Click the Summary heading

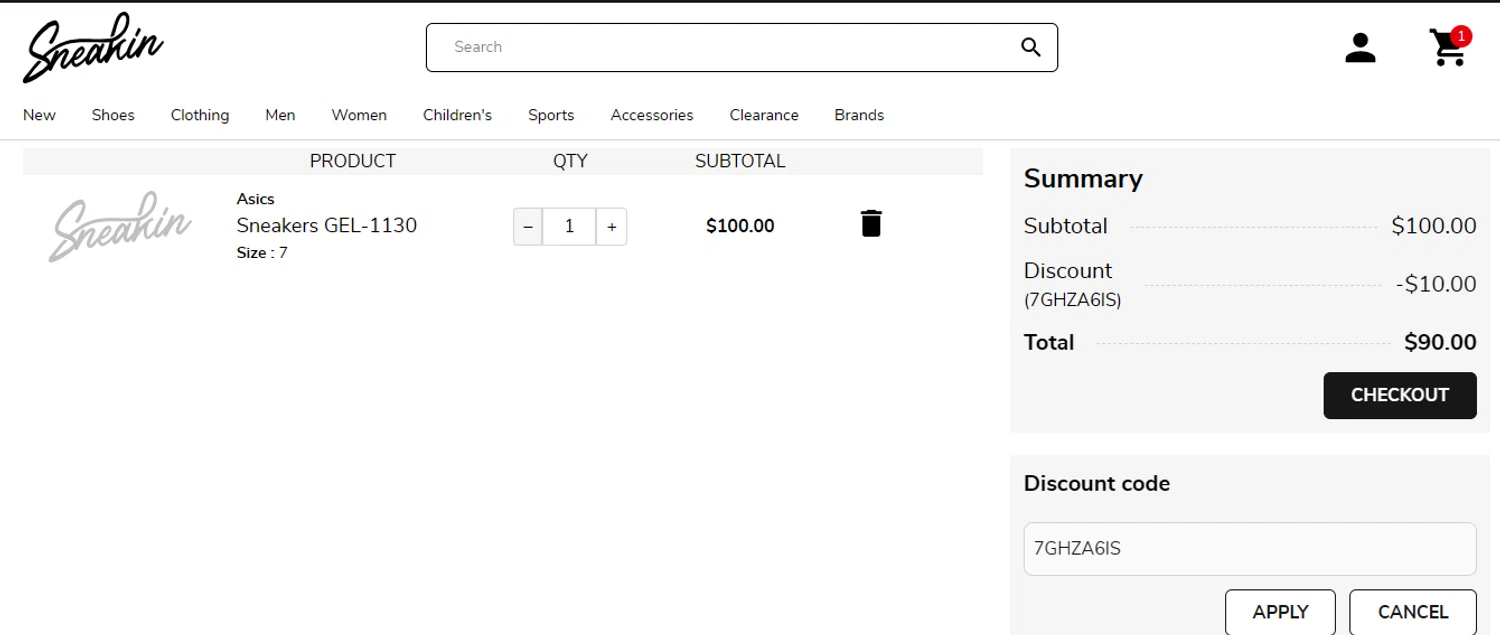coord(1083,179)
